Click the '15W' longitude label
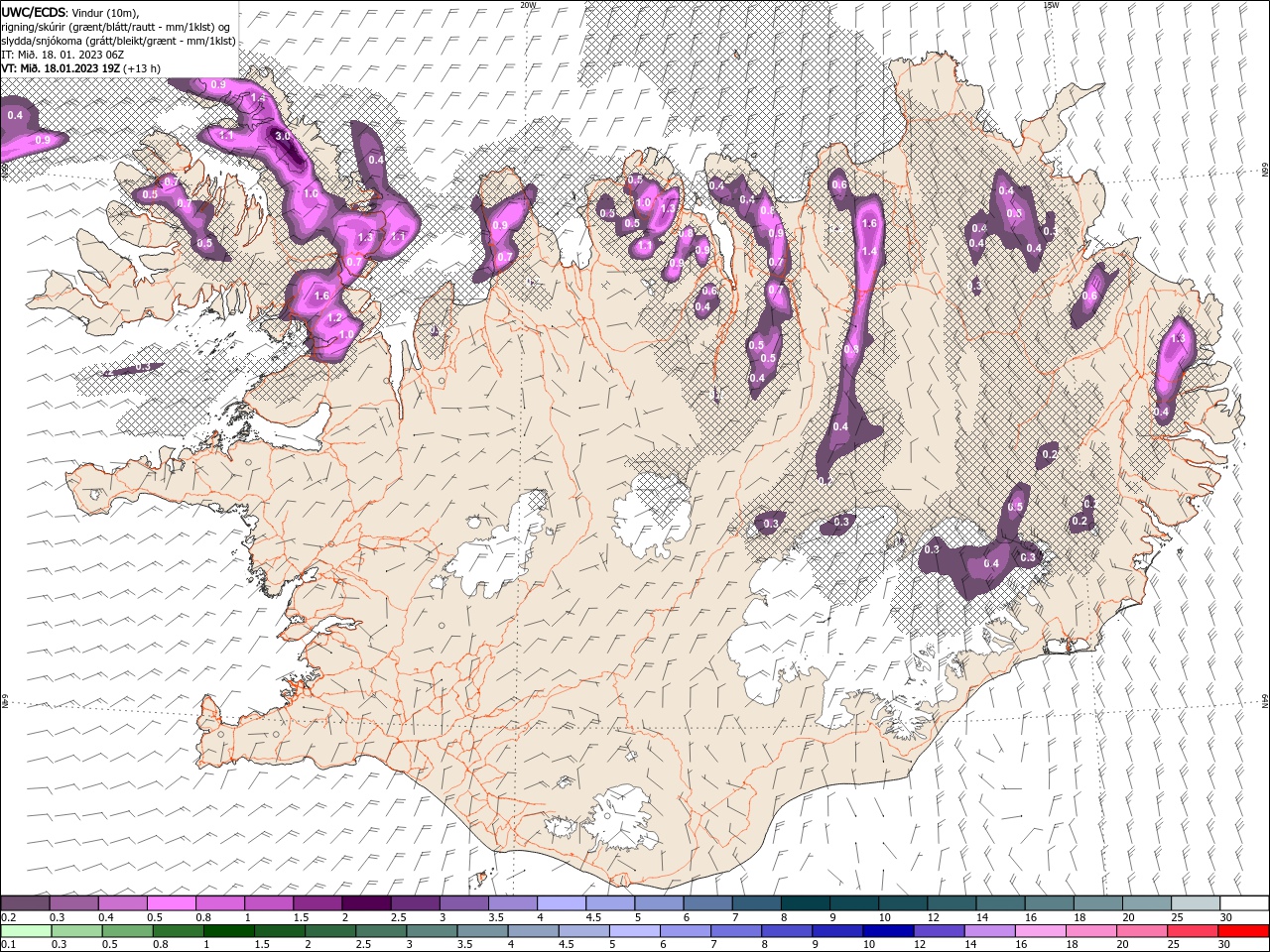The height and width of the screenshot is (952, 1270). pyautogui.click(x=1051, y=5)
